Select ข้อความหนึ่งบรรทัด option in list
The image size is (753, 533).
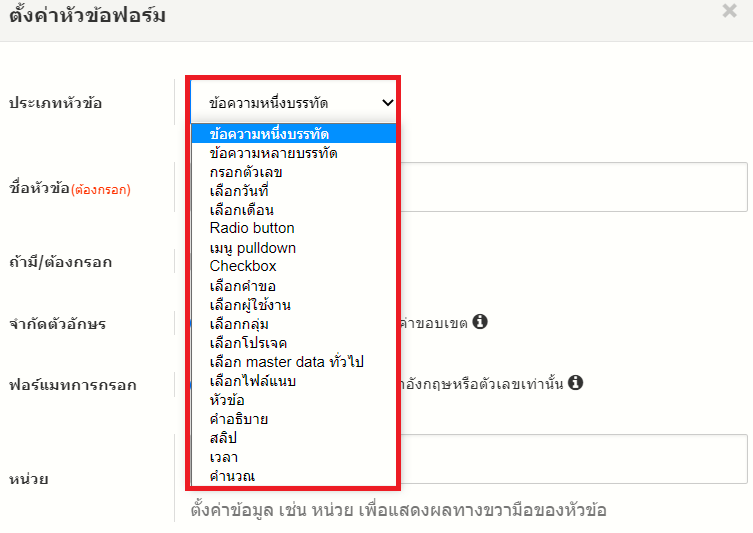(270, 134)
